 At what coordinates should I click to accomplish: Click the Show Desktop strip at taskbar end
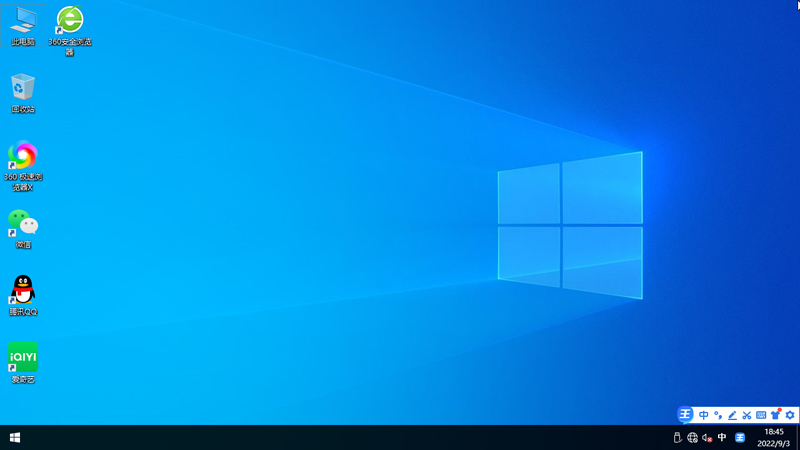coord(797,438)
